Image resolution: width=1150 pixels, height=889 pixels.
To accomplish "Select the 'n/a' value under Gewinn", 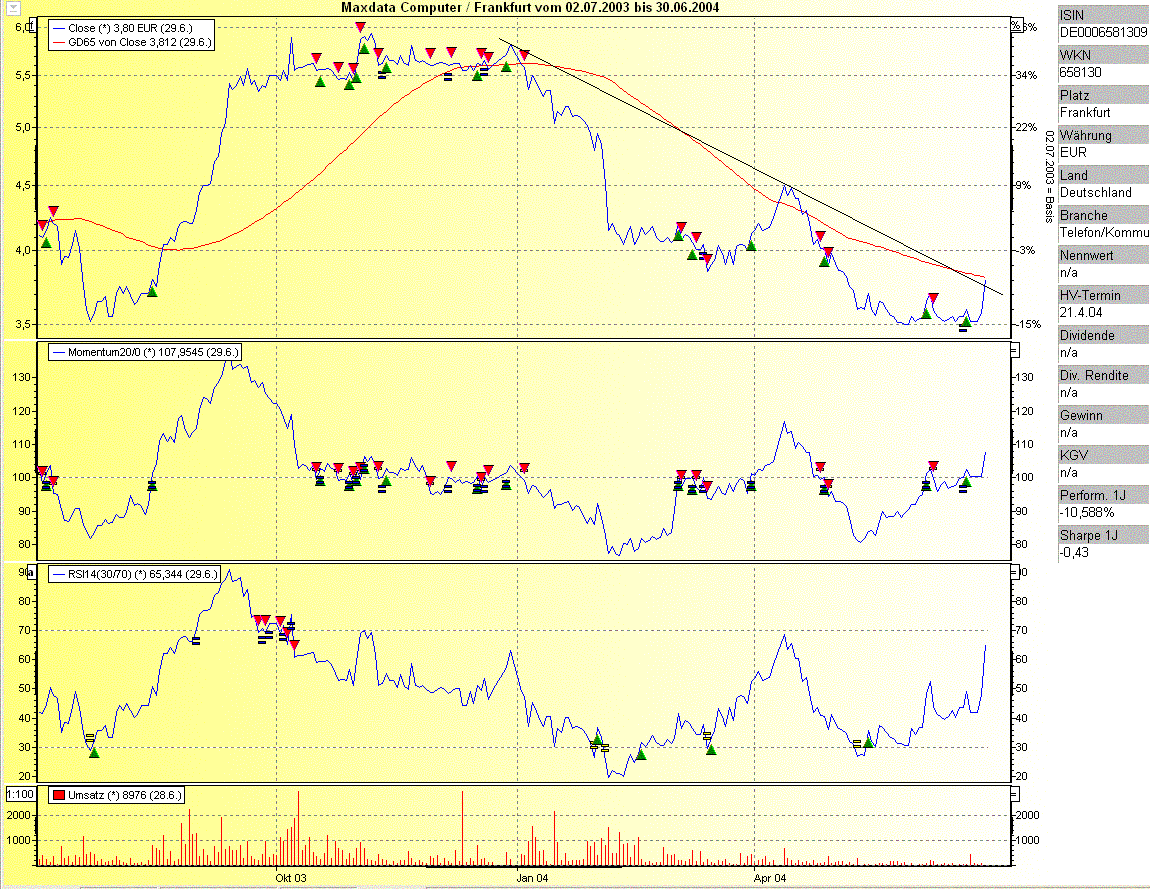I will pyautogui.click(x=1069, y=433).
